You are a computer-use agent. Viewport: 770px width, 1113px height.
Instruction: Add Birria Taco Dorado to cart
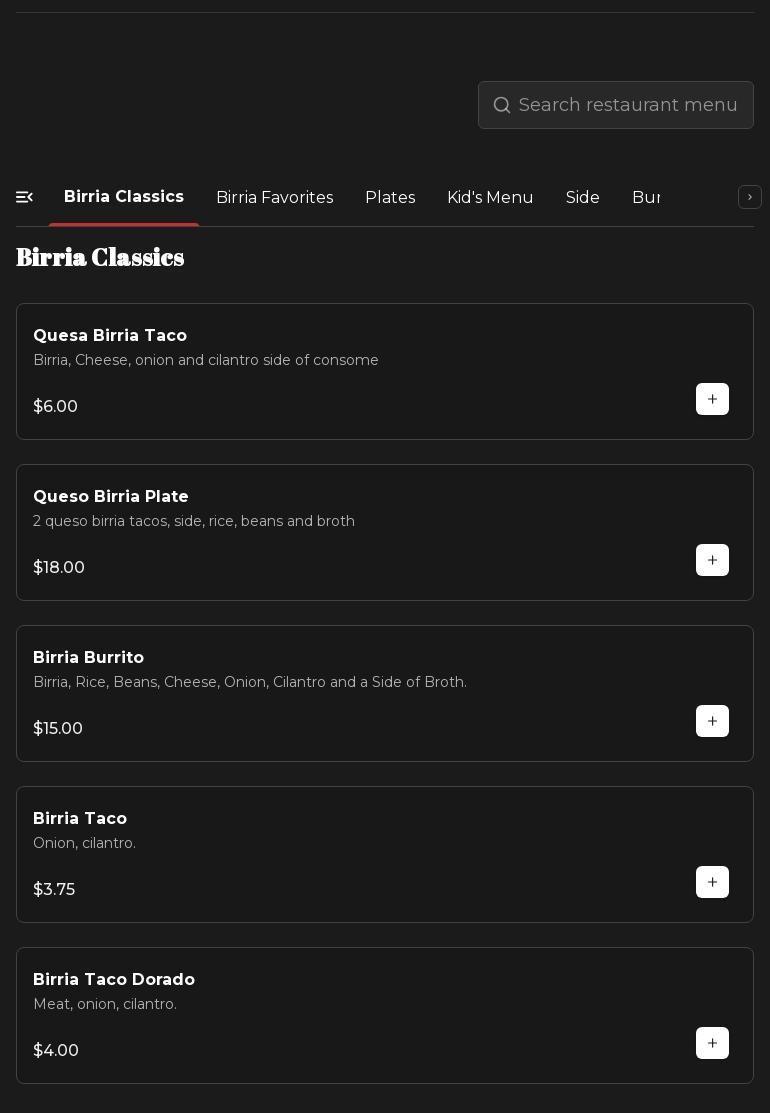tap(712, 1043)
